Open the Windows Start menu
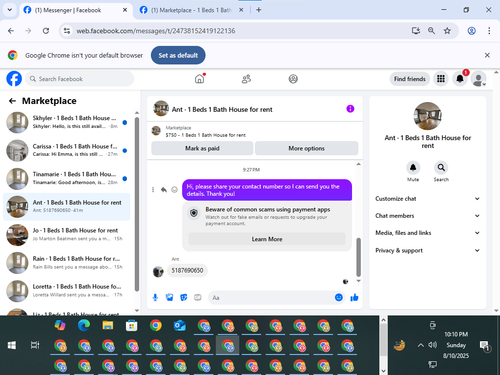Viewport: 500px width, 375px height. 12,345
